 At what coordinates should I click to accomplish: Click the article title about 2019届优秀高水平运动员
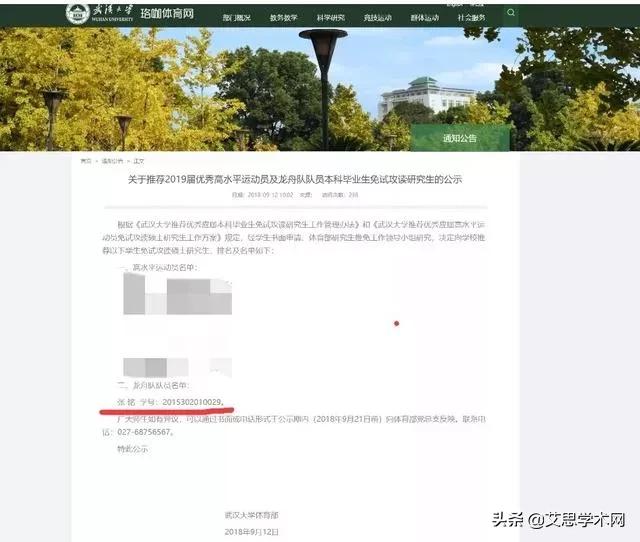[x=295, y=179]
